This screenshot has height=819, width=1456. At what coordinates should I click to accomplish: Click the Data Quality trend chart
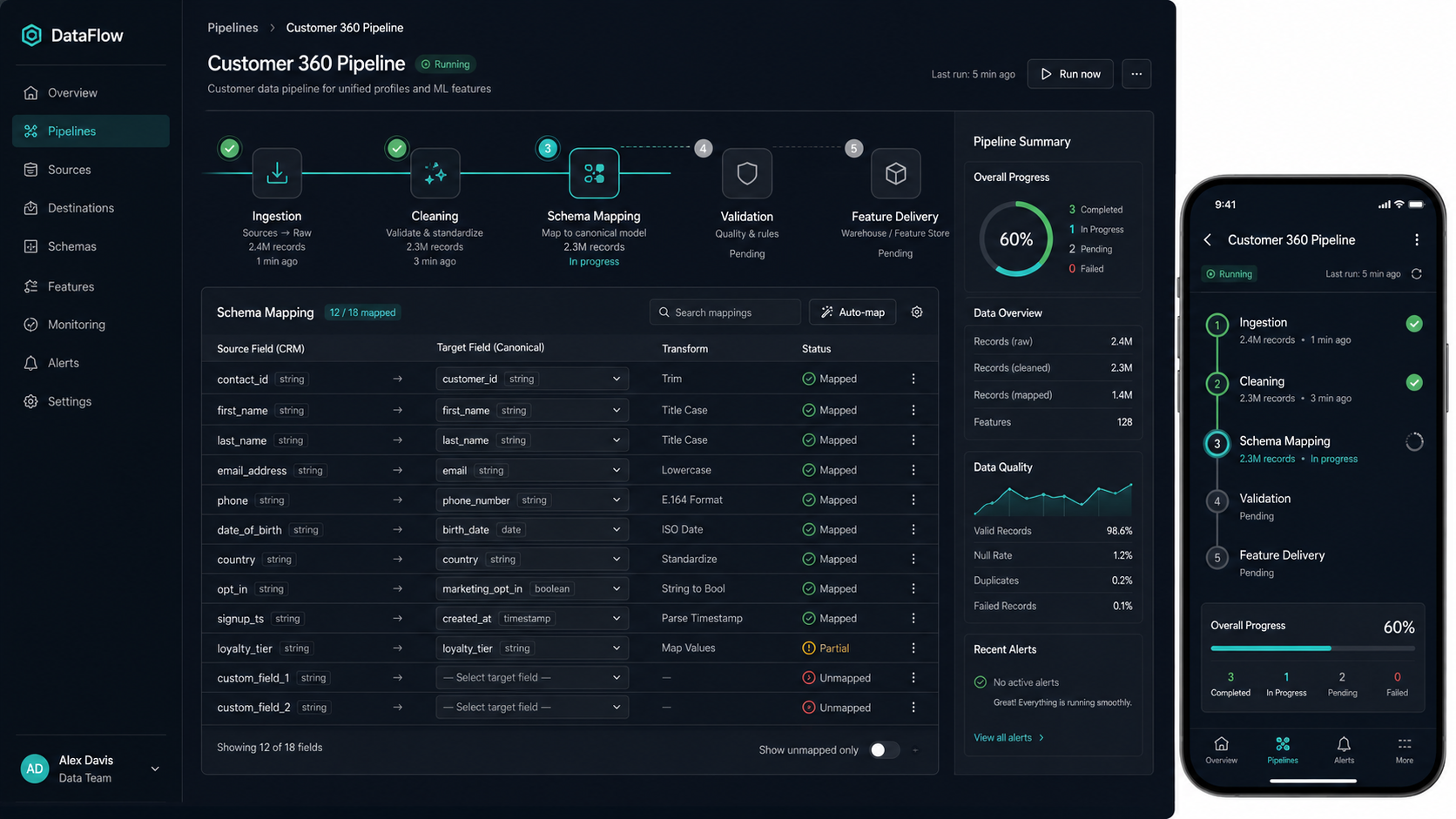tap(1053, 499)
